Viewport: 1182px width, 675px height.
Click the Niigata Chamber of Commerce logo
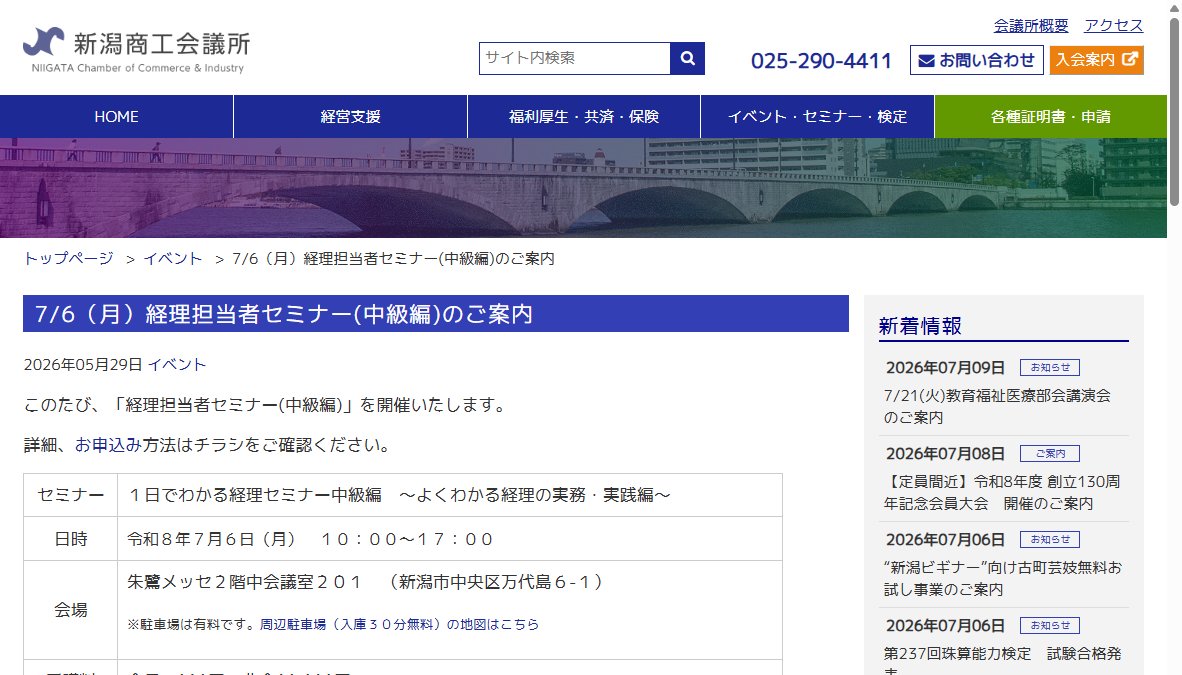point(136,50)
